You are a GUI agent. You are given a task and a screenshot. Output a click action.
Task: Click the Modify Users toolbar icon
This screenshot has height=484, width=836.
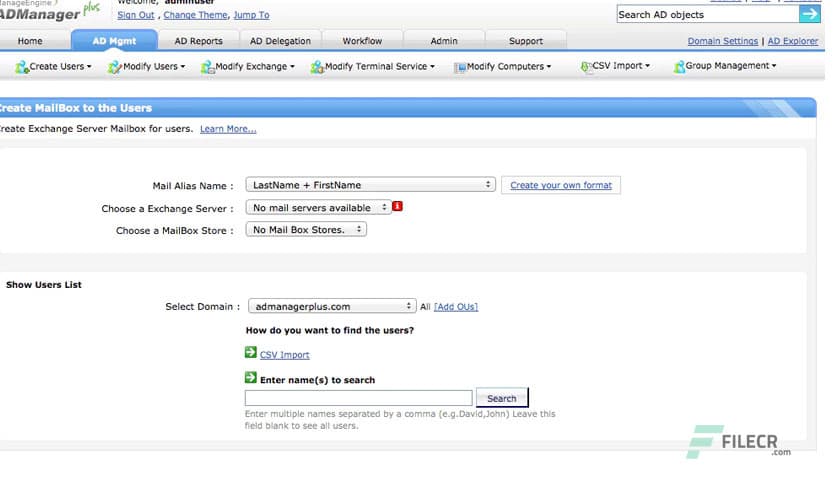click(x=115, y=67)
